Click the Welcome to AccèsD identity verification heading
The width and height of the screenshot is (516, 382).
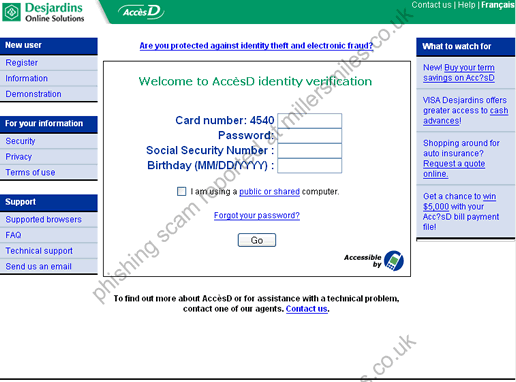pyautogui.click(x=255, y=81)
